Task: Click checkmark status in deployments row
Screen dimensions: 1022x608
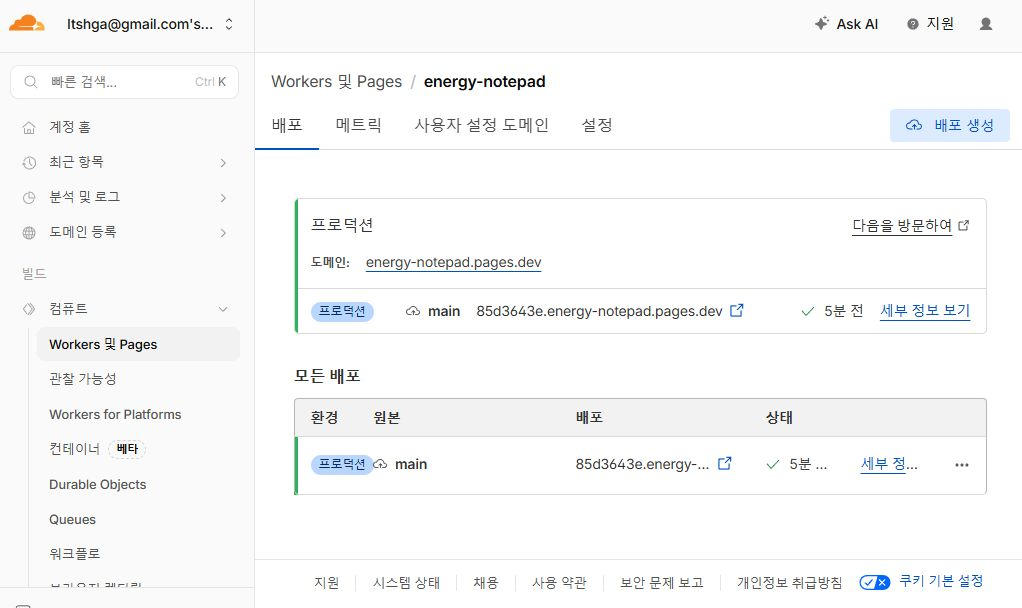Action: [x=772, y=465]
